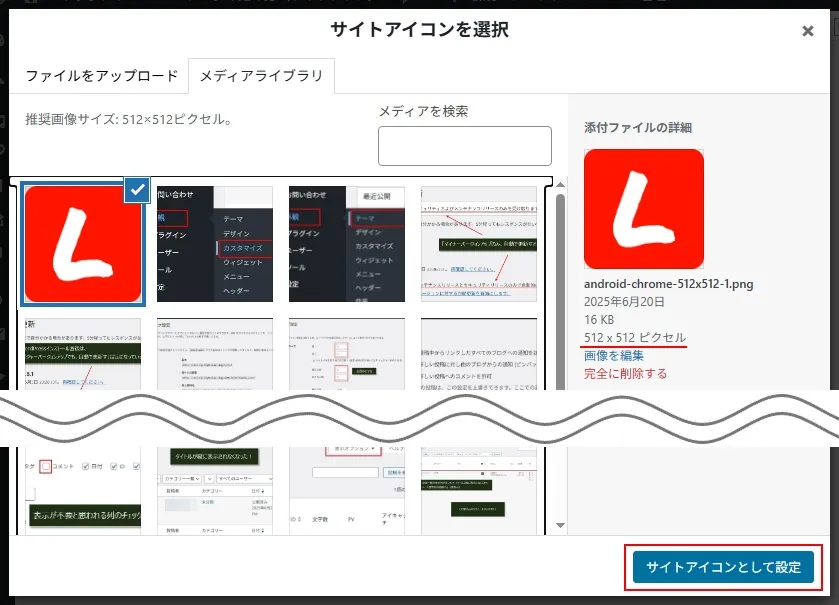Choose the thumbnail showing the テーマ menu highlighted
The height and width of the screenshot is (605, 839).
(x=347, y=244)
